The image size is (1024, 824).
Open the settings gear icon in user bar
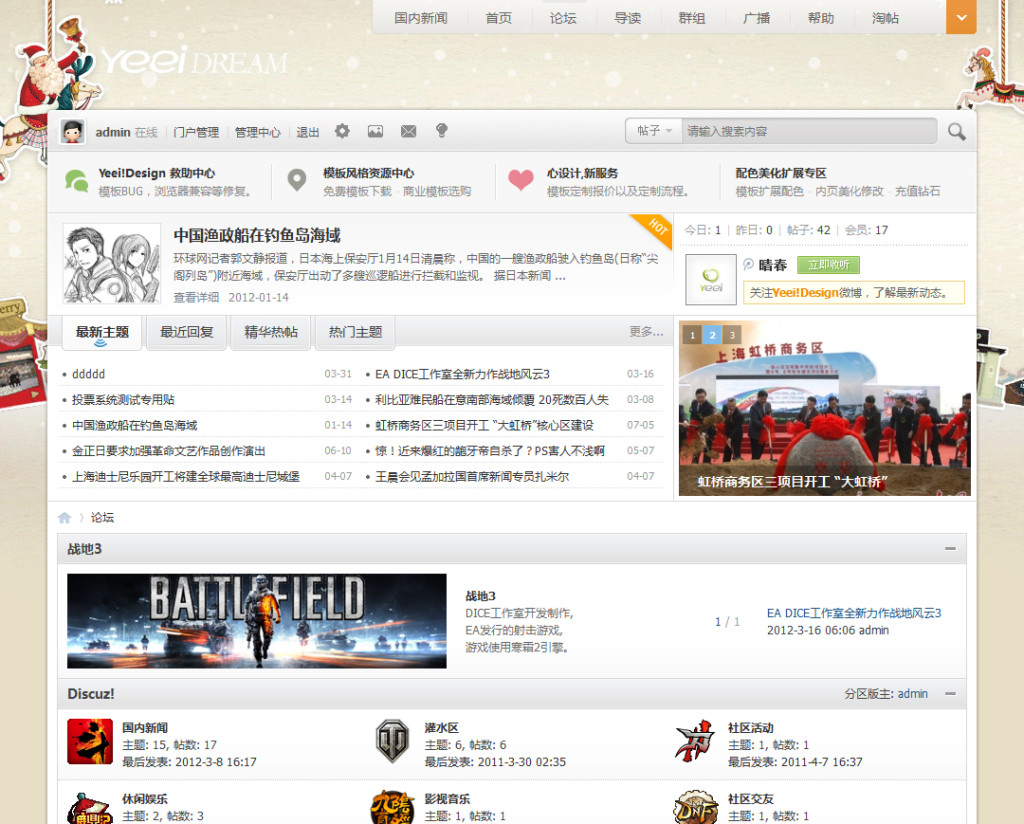pyautogui.click(x=342, y=131)
